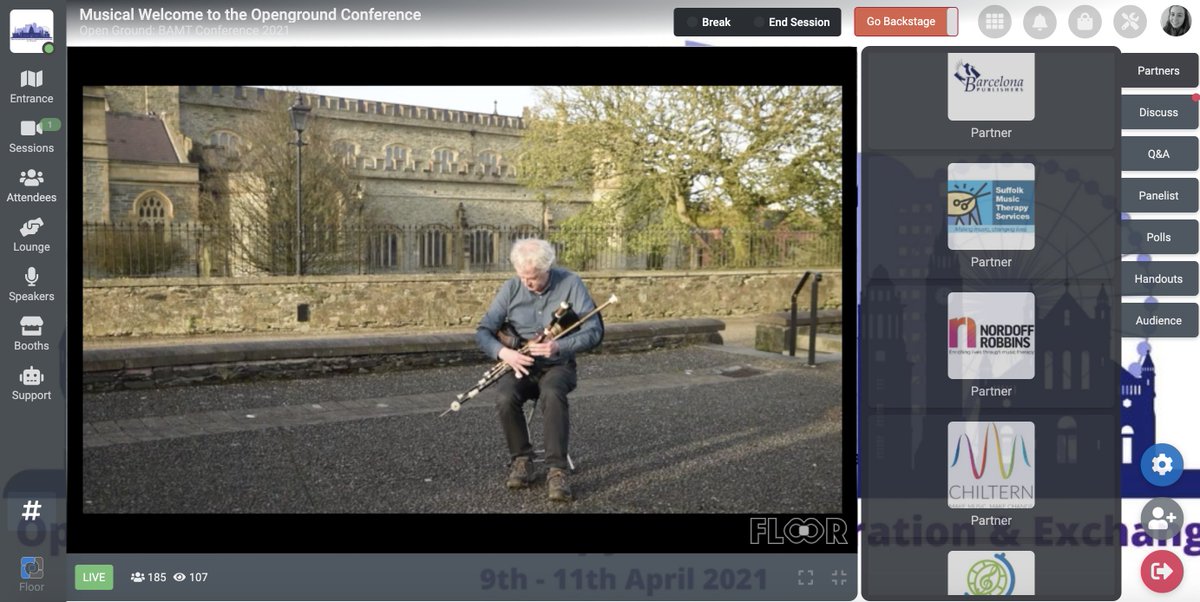Image resolution: width=1200 pixels, height=602 pixels.
Task: Click the viewer count 107
Action: pos(191,577)
